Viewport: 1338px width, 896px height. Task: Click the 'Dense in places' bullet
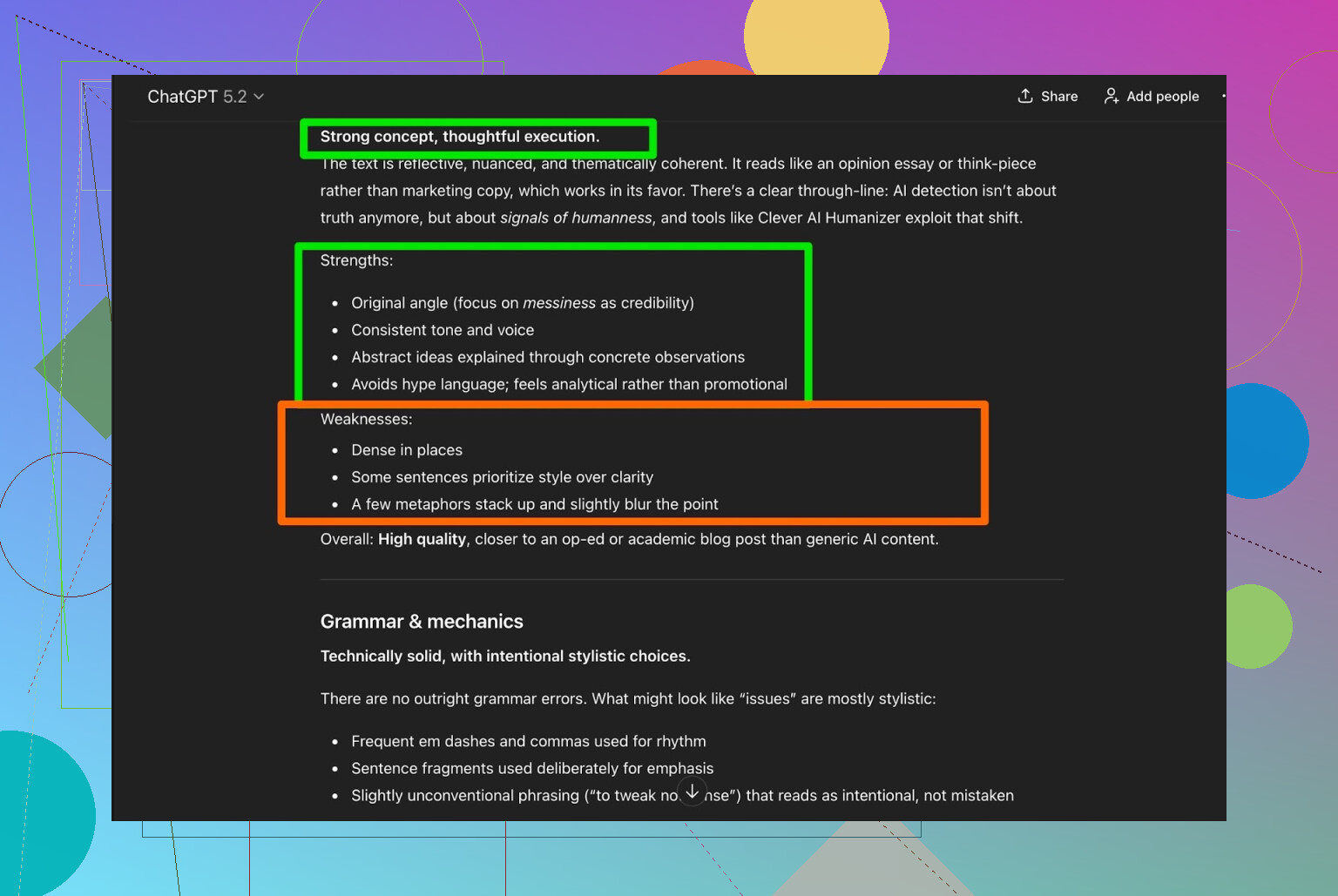coord(407,450)
